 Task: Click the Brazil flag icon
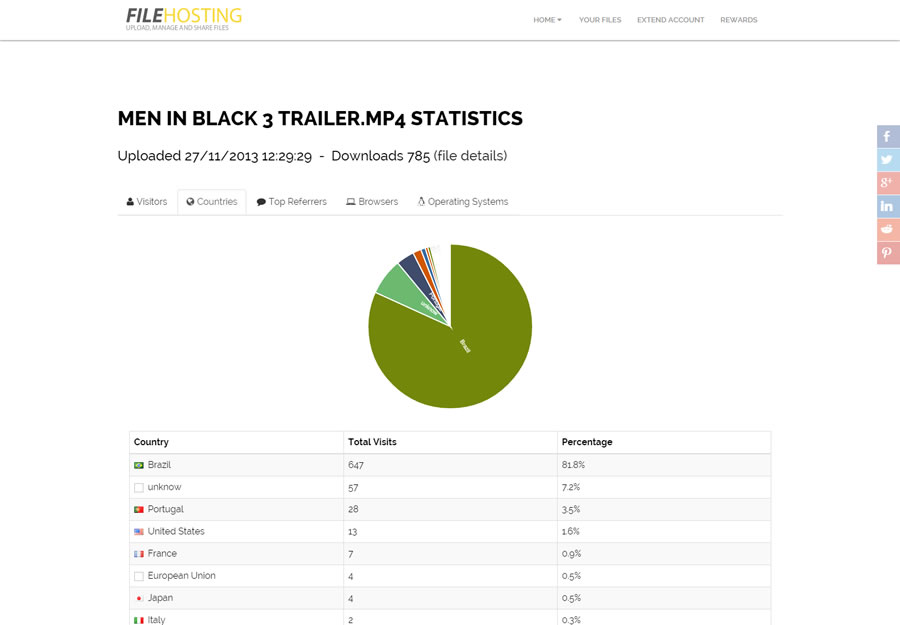pos(139,465)
